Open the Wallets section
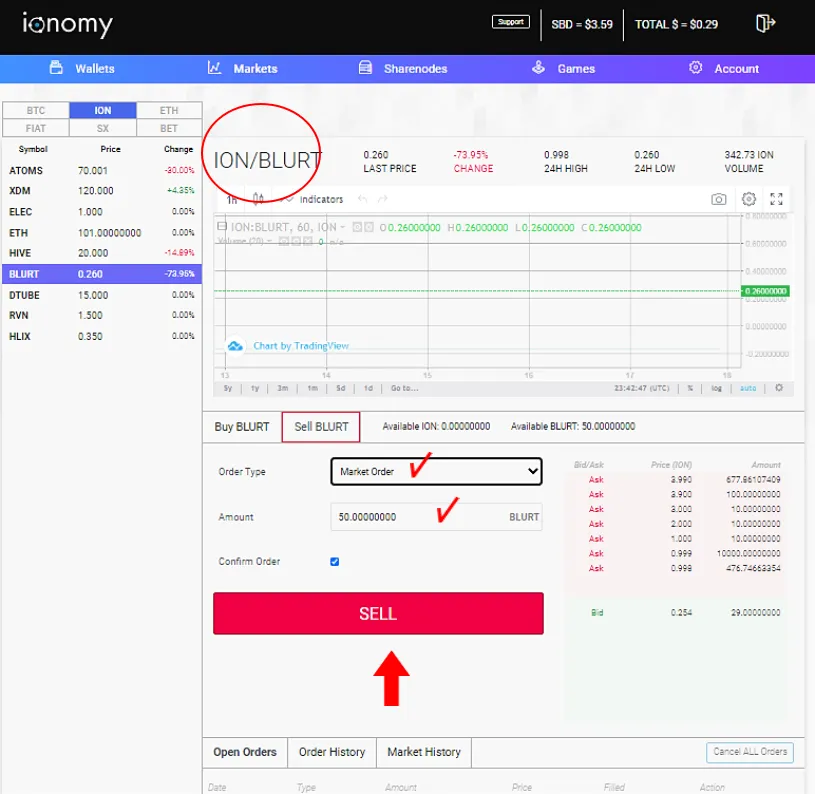Screen dimensions: 815x794 pos(82,69)
